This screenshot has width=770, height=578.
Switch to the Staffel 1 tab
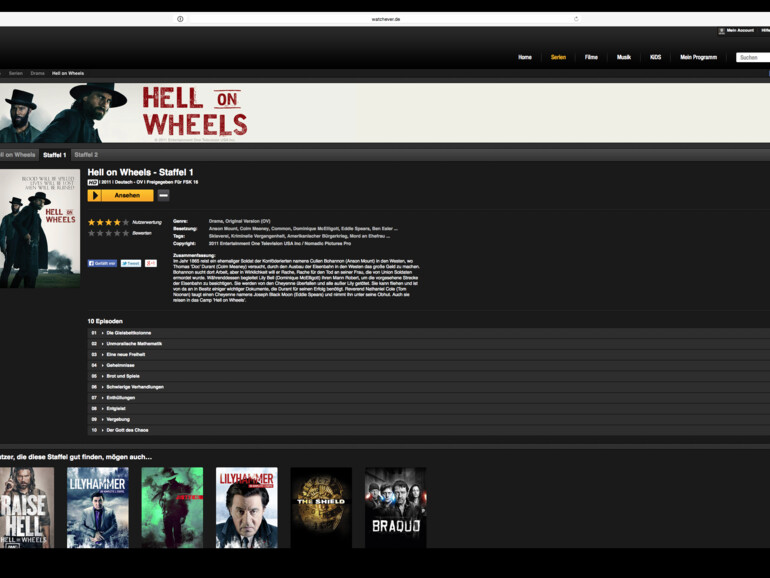(x=55, y=155)
